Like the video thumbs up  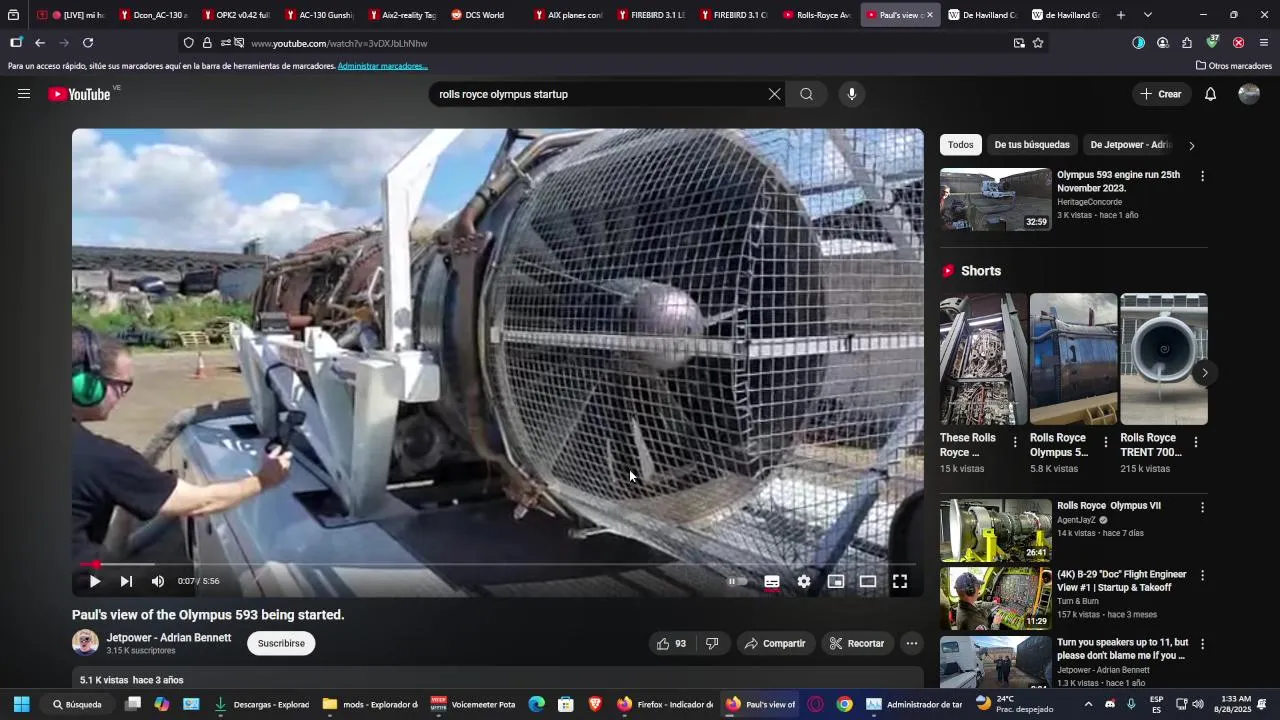click(672, 643)
